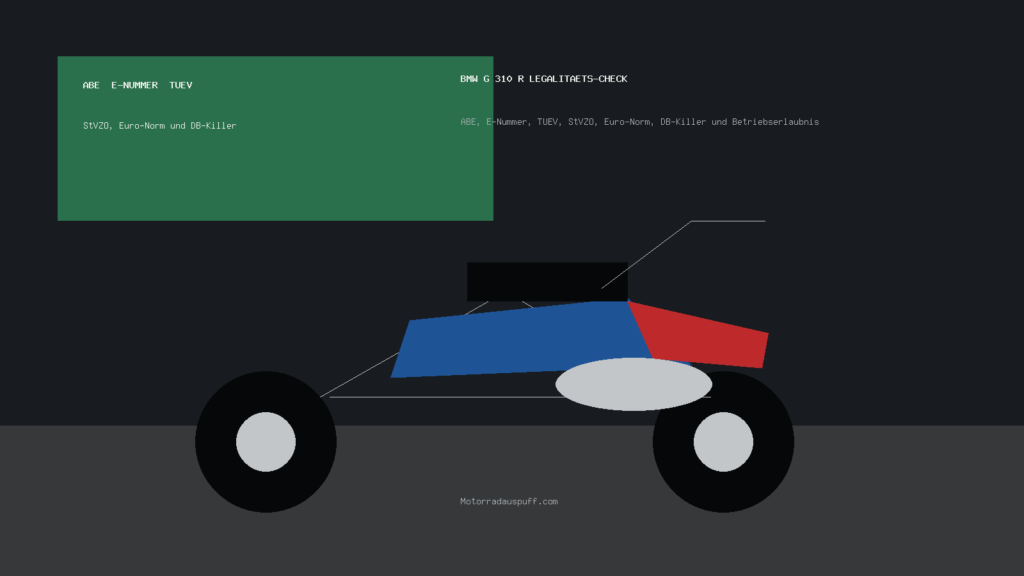Click 'StVZO, Euro-Norm und DB-Killer' text
Screen dimensions: 1024x576
point(159,125)
